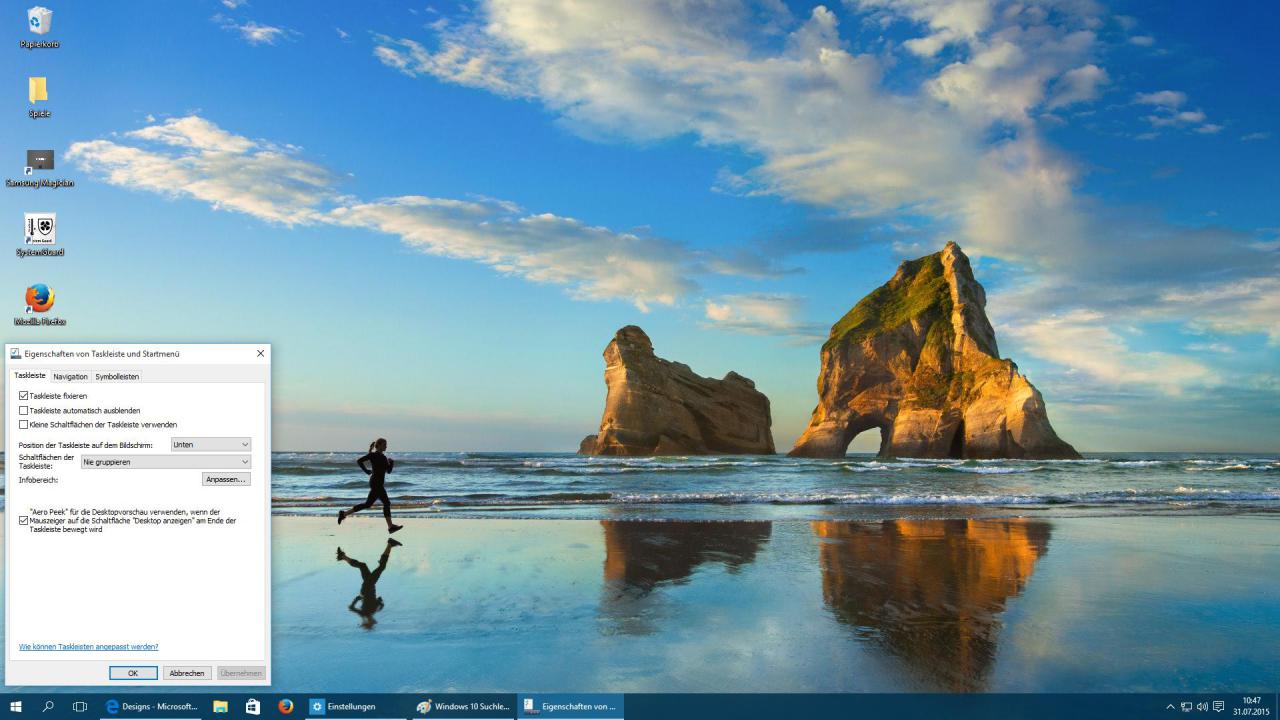The width and height of the screenshot is (1280, 720).
Task: Select the Mozilla Firefox desktop shortcut
Action: [40, 306]
